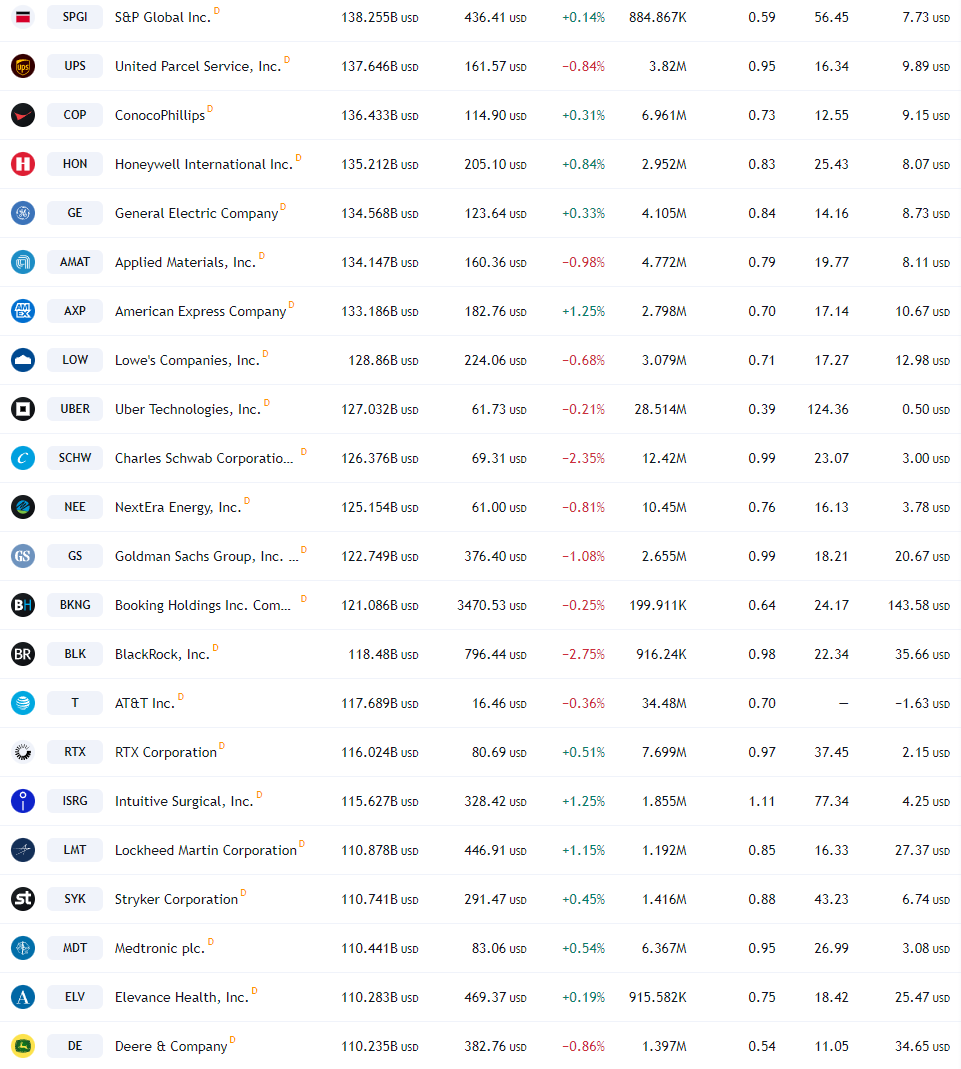Click EPS value −1.63 USD

[922, 704]
